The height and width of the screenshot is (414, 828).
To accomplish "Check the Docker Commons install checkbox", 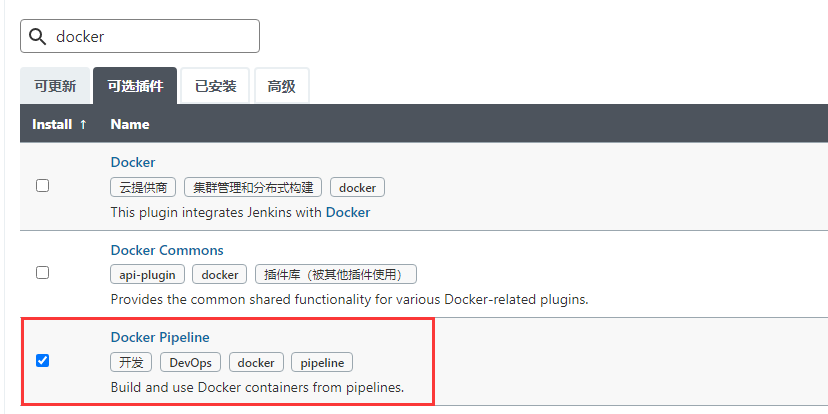I will (x=42, y=273).
